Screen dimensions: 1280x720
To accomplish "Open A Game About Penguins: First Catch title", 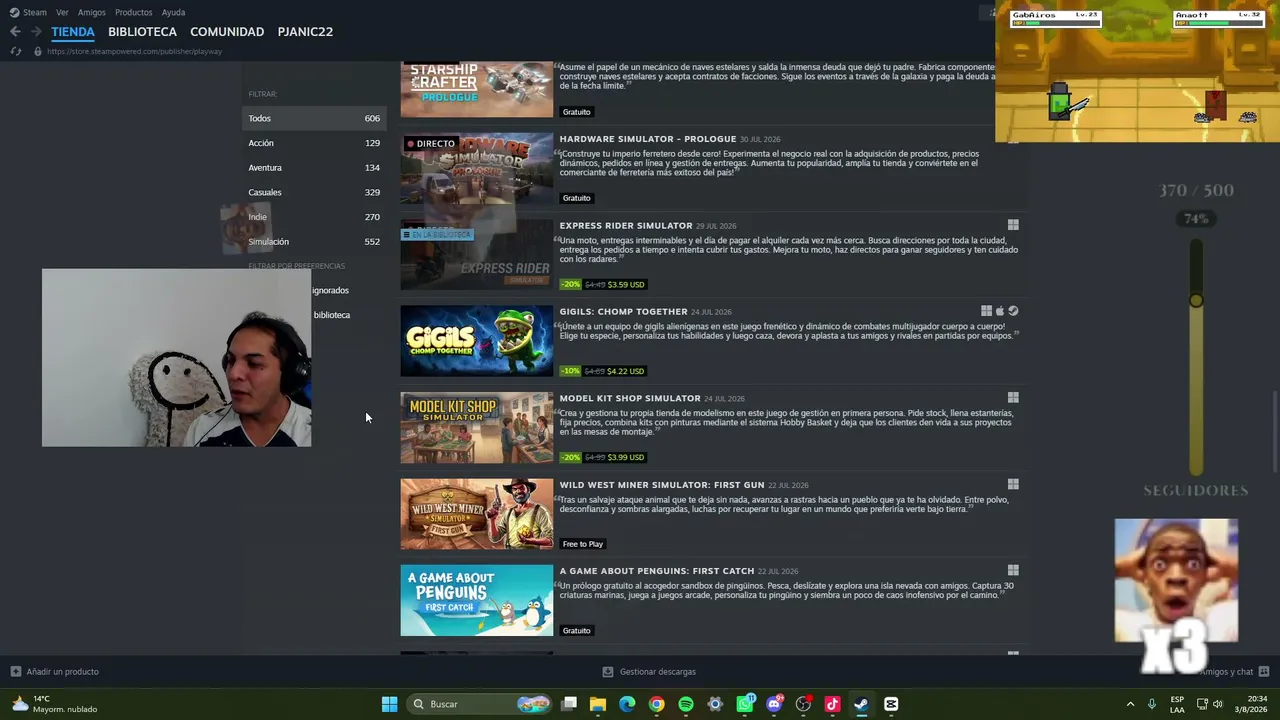I will [656, 570].
